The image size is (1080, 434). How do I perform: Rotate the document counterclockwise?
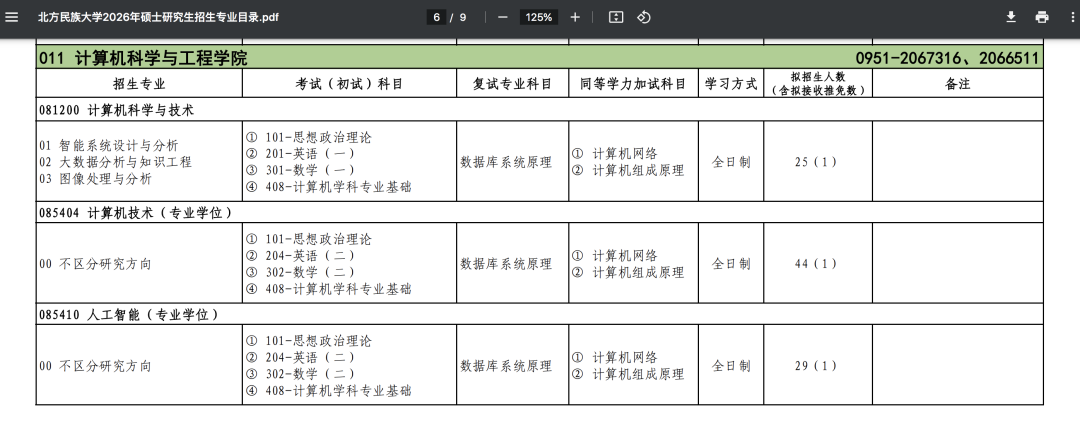click(x=644, y=17)
